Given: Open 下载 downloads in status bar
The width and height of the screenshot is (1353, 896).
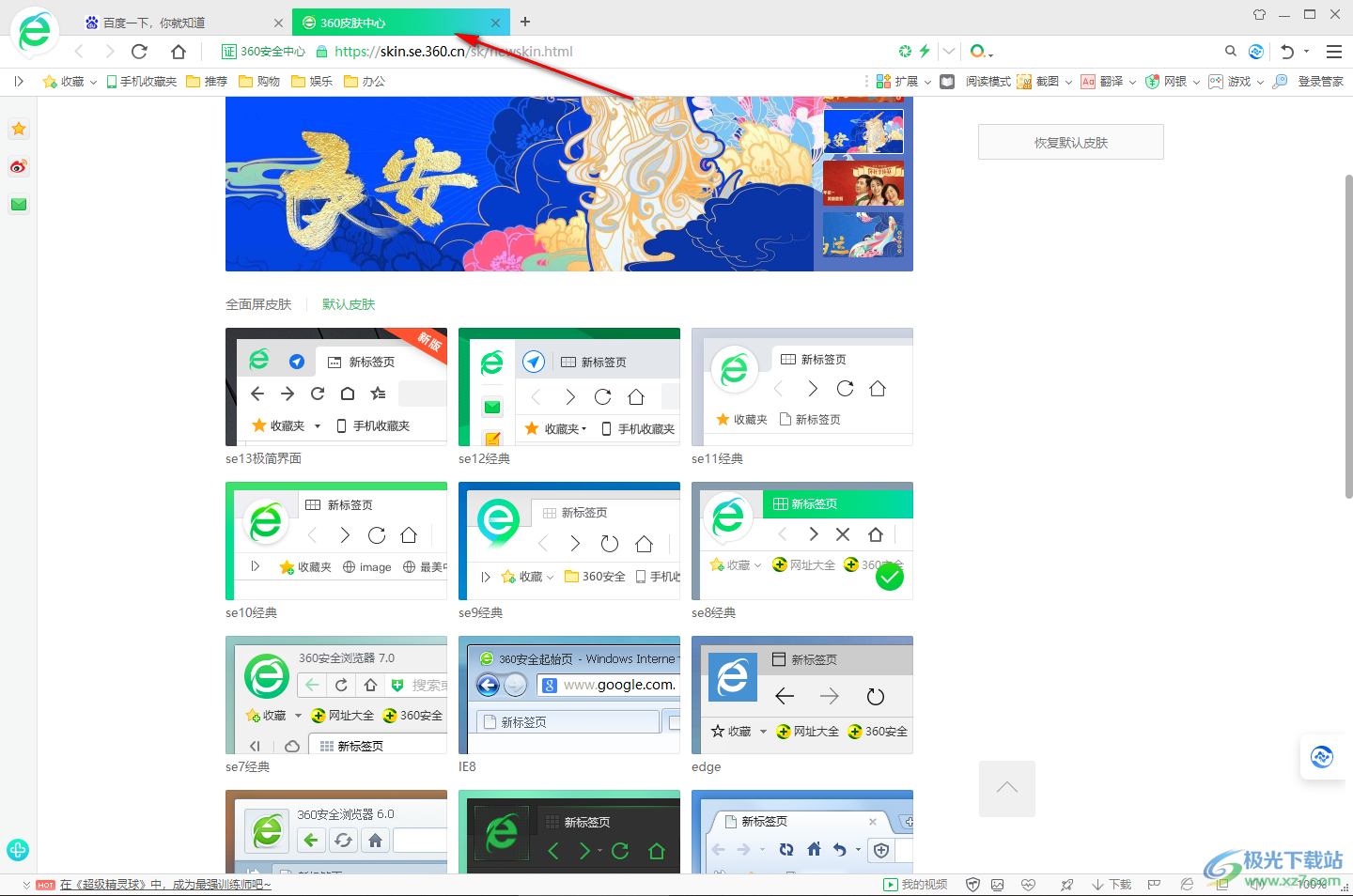Looking at the screenshot, I should click(1112, 885).
